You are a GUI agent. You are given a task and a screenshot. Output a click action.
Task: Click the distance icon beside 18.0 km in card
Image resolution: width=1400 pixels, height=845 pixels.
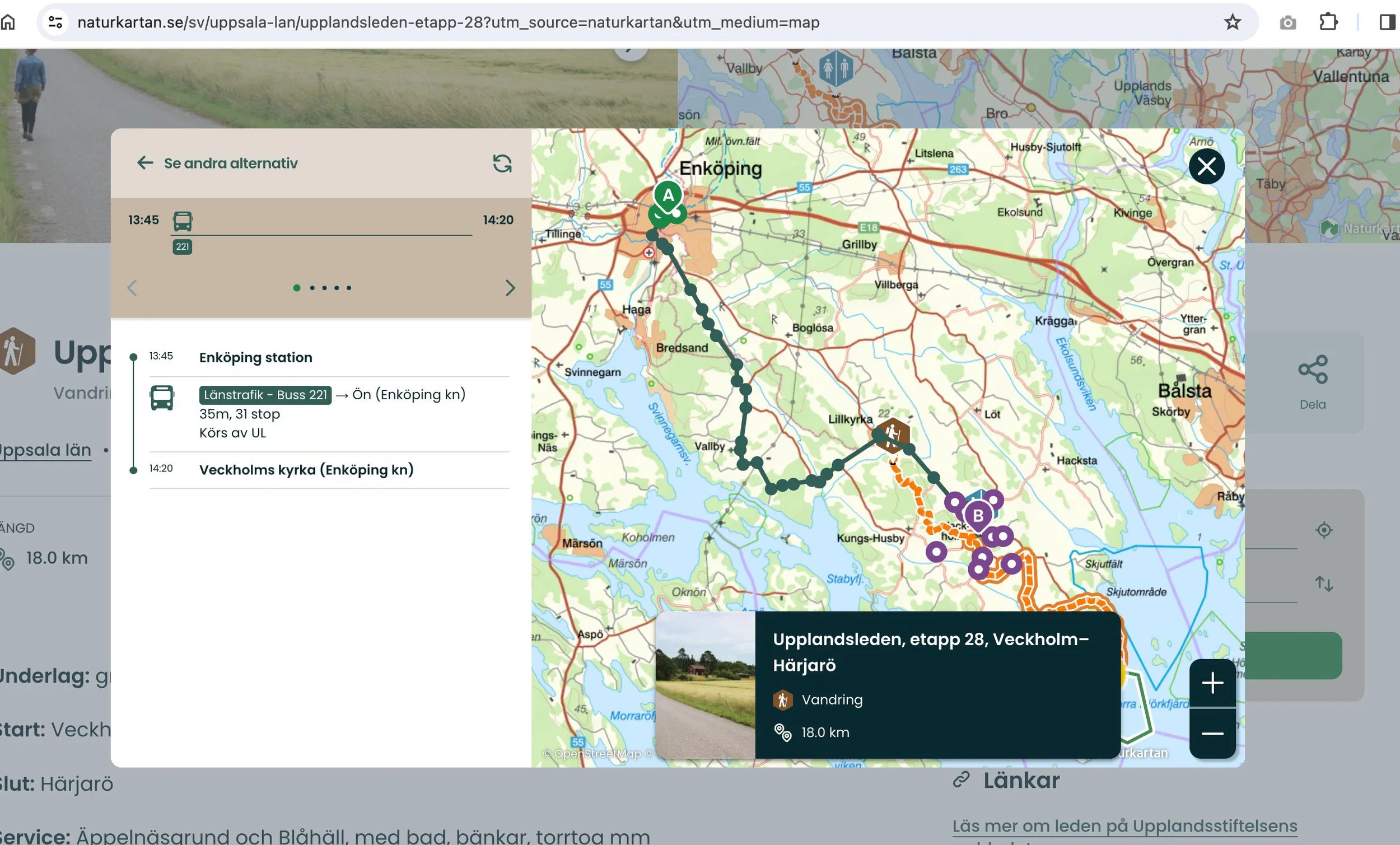click(x=782, y=732)
